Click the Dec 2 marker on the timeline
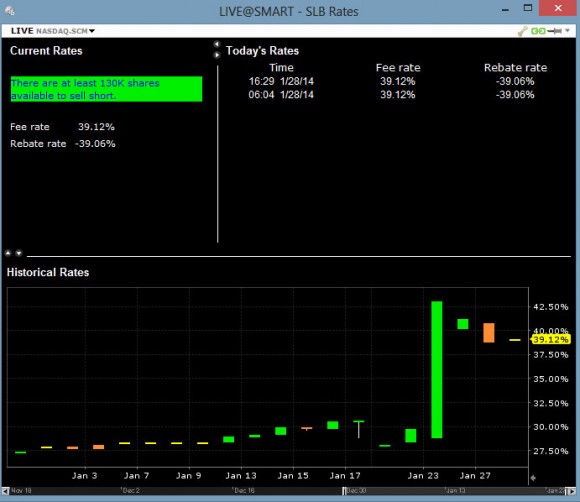The image size is (580, 502). coord(131,491)
